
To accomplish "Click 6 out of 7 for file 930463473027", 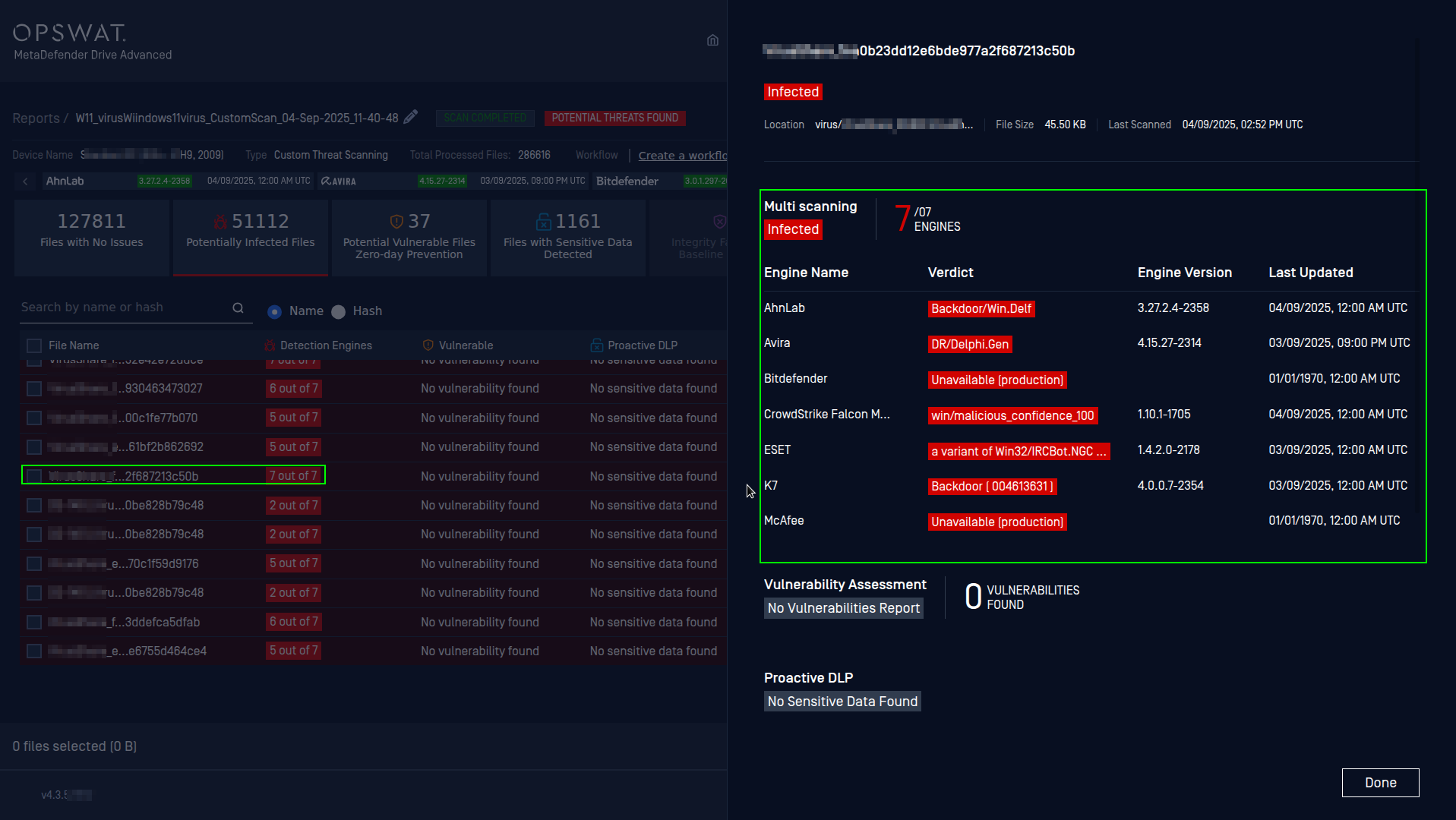I will (x=293, y=389).
